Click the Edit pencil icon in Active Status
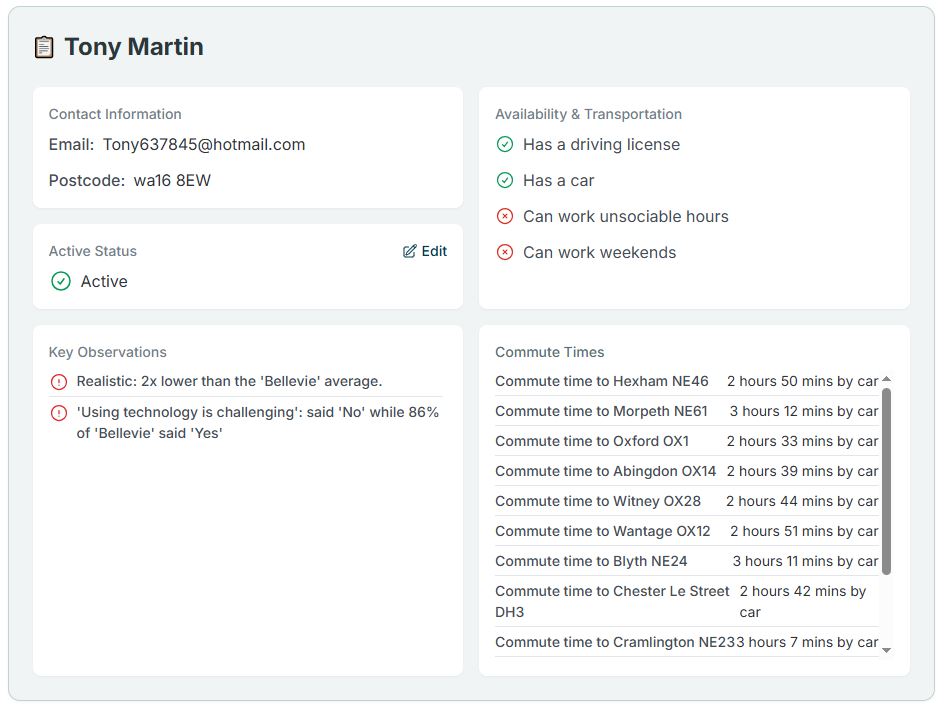Image resolution: width=945 pixels, height=708 pixels. [410, 251]
